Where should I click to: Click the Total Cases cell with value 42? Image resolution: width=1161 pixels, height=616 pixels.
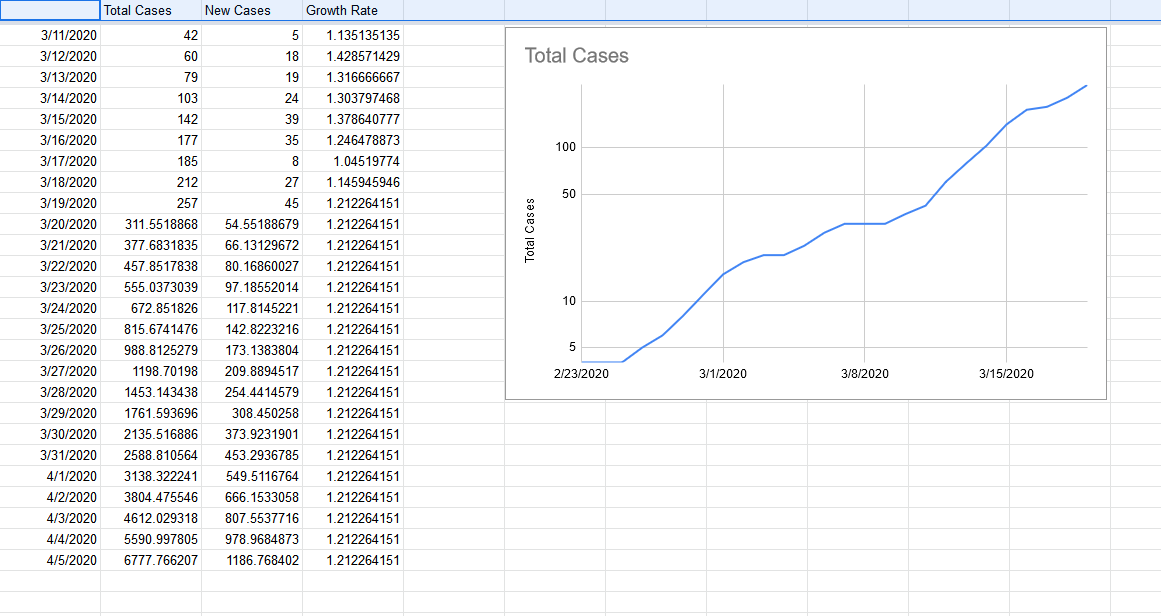tap(151, 35)
